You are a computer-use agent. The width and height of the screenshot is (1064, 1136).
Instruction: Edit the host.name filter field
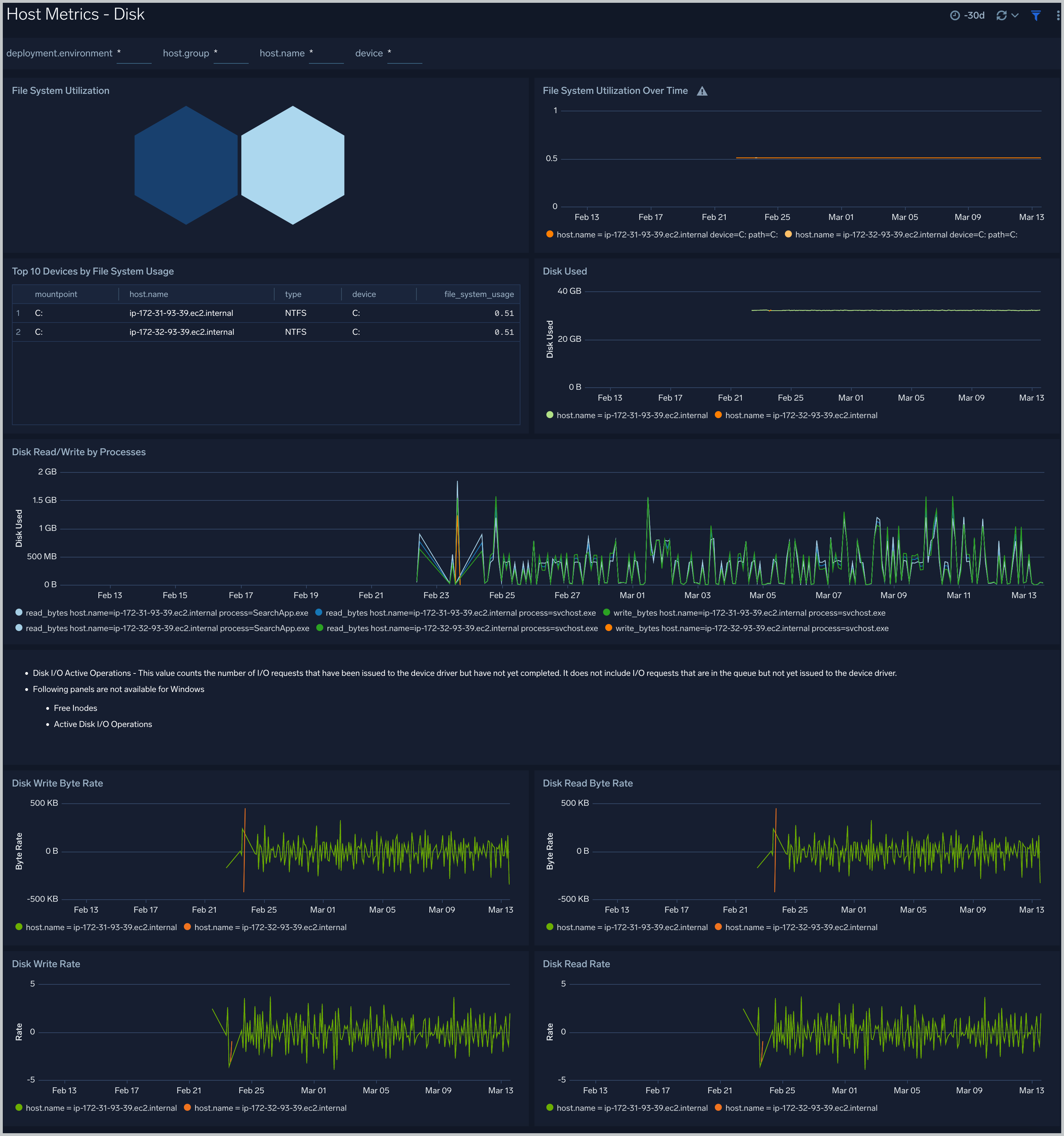326,53
